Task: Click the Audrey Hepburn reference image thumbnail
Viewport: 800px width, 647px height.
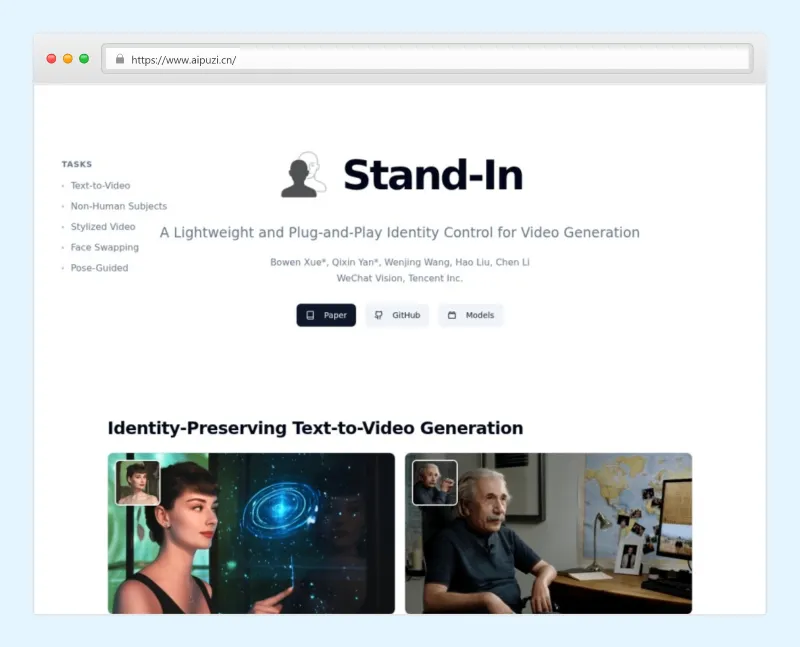Action: 137,481
